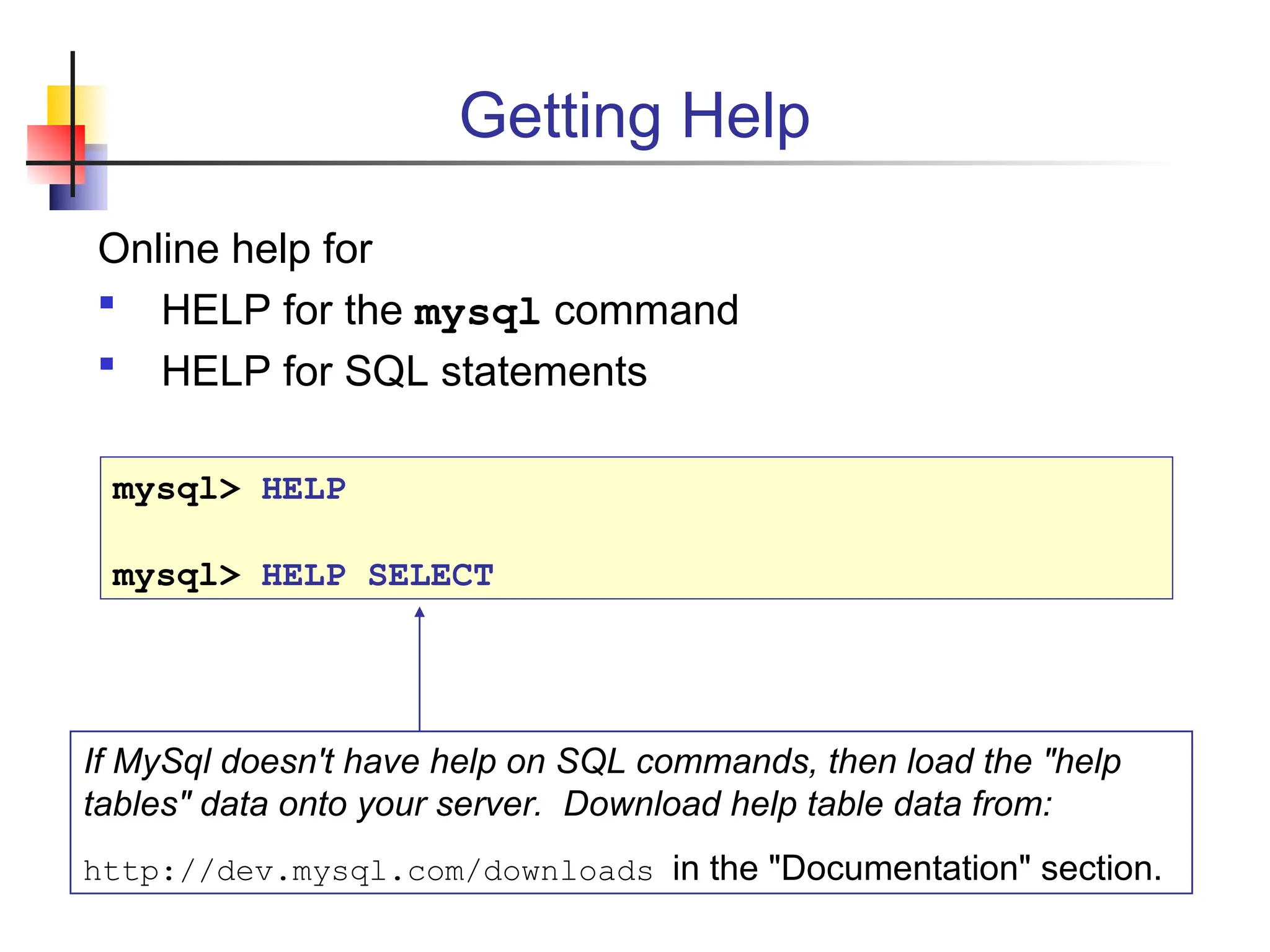Click the arrowhead pointing at the code box
1270x952 pixels.
pyautogui.click(x=419, y=612)
